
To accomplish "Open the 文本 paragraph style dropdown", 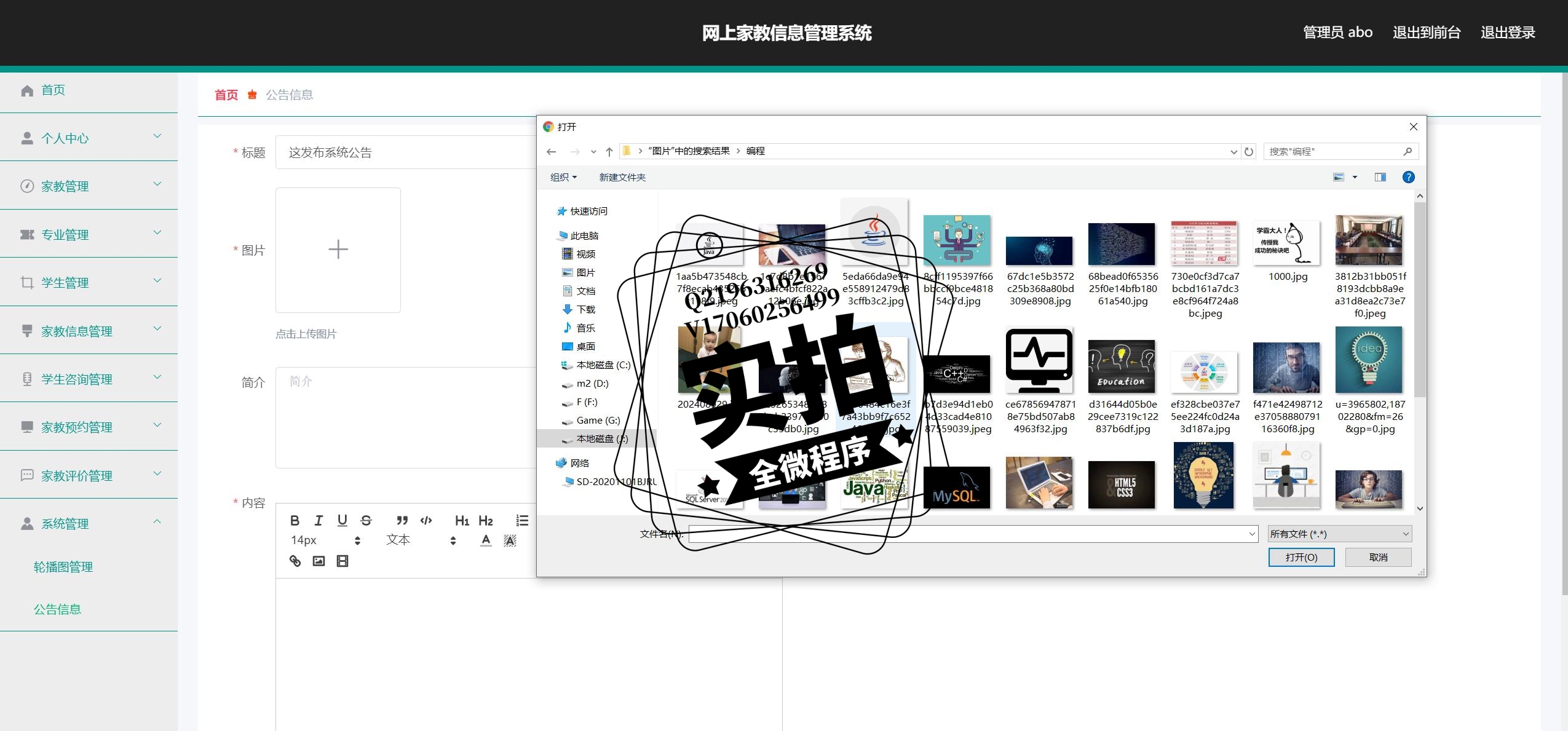I will pyautogui.click(x=421, y=540).
